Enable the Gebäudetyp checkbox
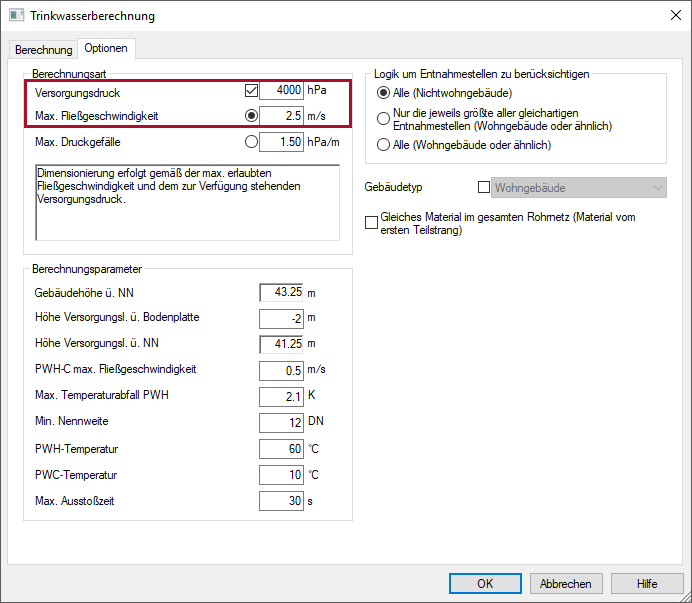The height and width of the screenshot is (603, 692). coord(484,187)
